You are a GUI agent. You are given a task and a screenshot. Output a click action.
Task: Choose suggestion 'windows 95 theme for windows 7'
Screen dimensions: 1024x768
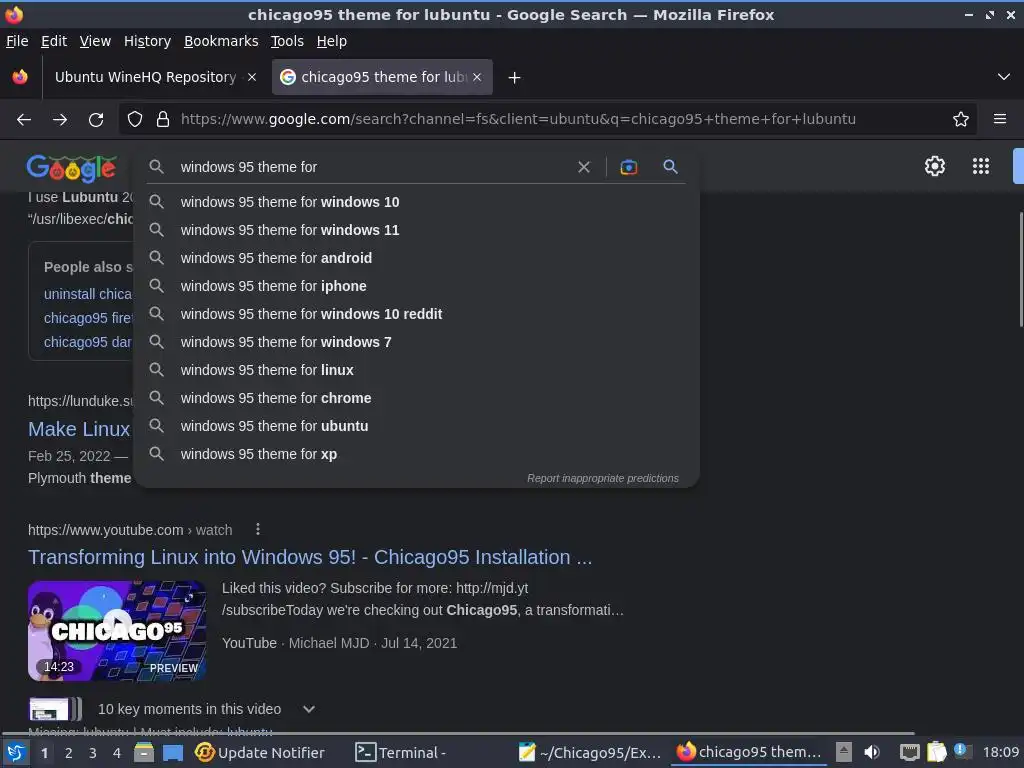tap(416, 342)
